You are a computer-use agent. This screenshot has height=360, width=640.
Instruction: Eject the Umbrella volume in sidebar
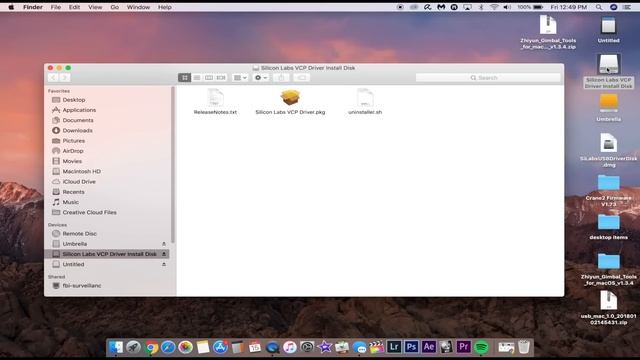click(x=164, y=244)
